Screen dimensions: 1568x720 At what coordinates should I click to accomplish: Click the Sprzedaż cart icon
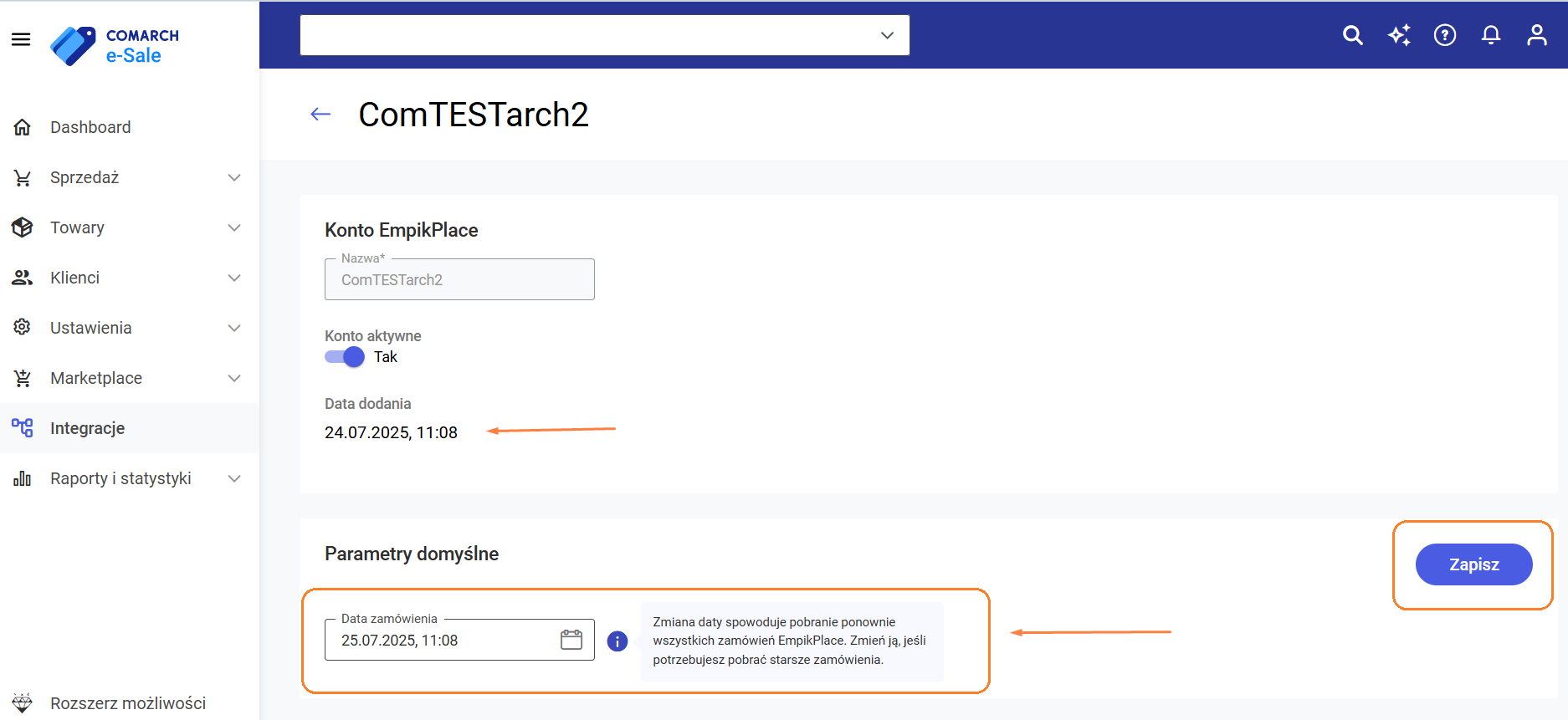tap(23, 177)
